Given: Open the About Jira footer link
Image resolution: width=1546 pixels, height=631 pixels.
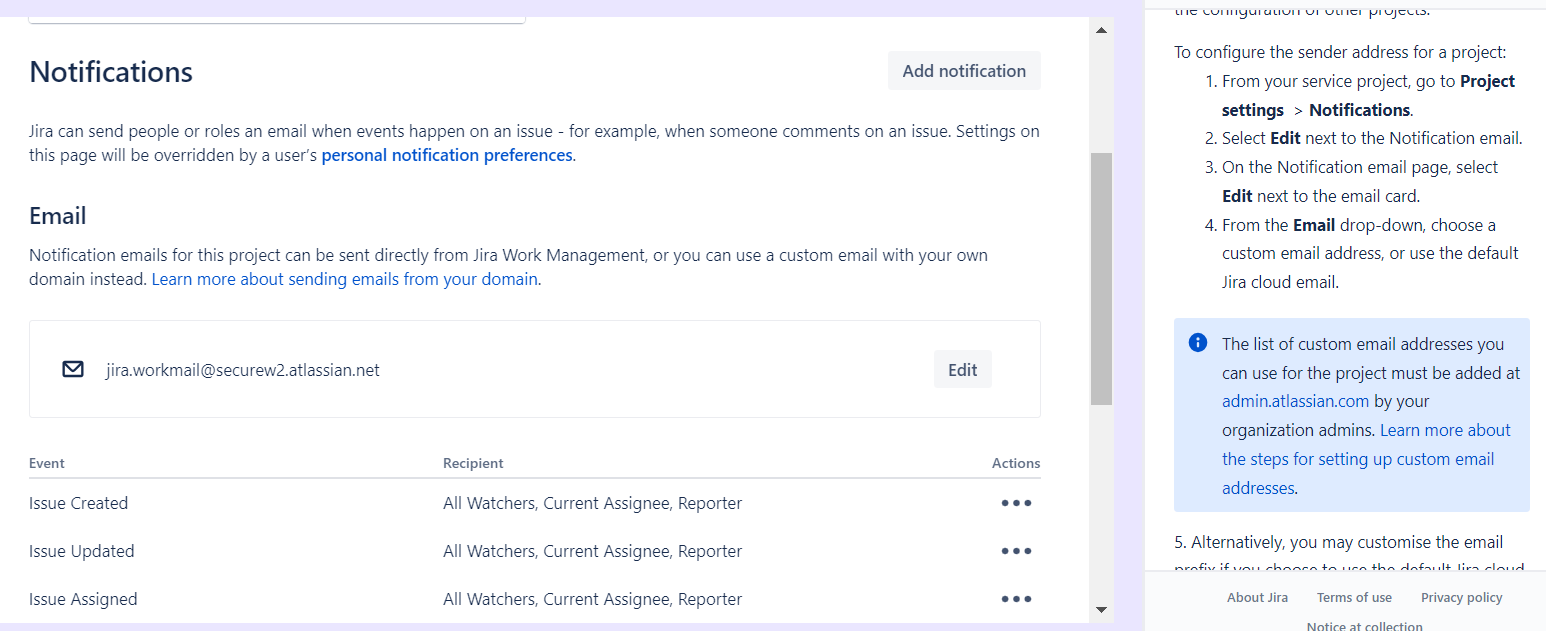Looking at the screenshot, I should click(x=1257, y=597).
